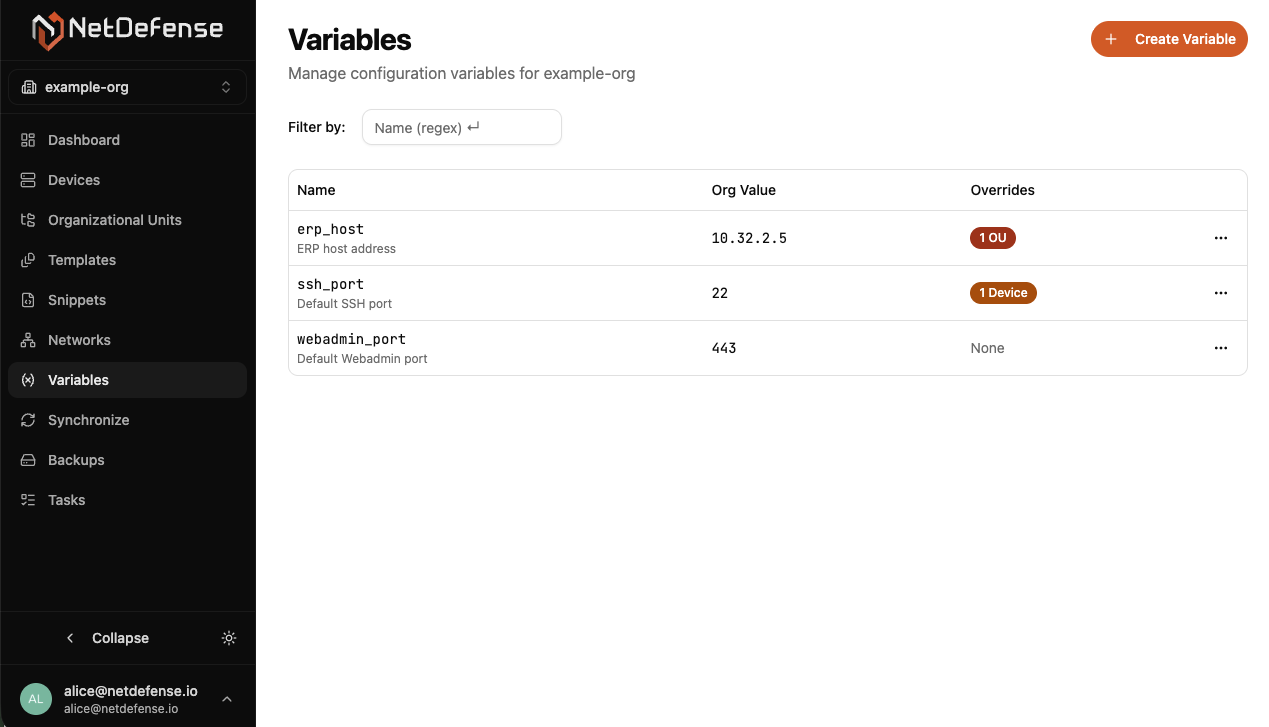Viewport: 1269px width, 727px height.
Task: Click the Organizational Units icon
Action: 28,220
